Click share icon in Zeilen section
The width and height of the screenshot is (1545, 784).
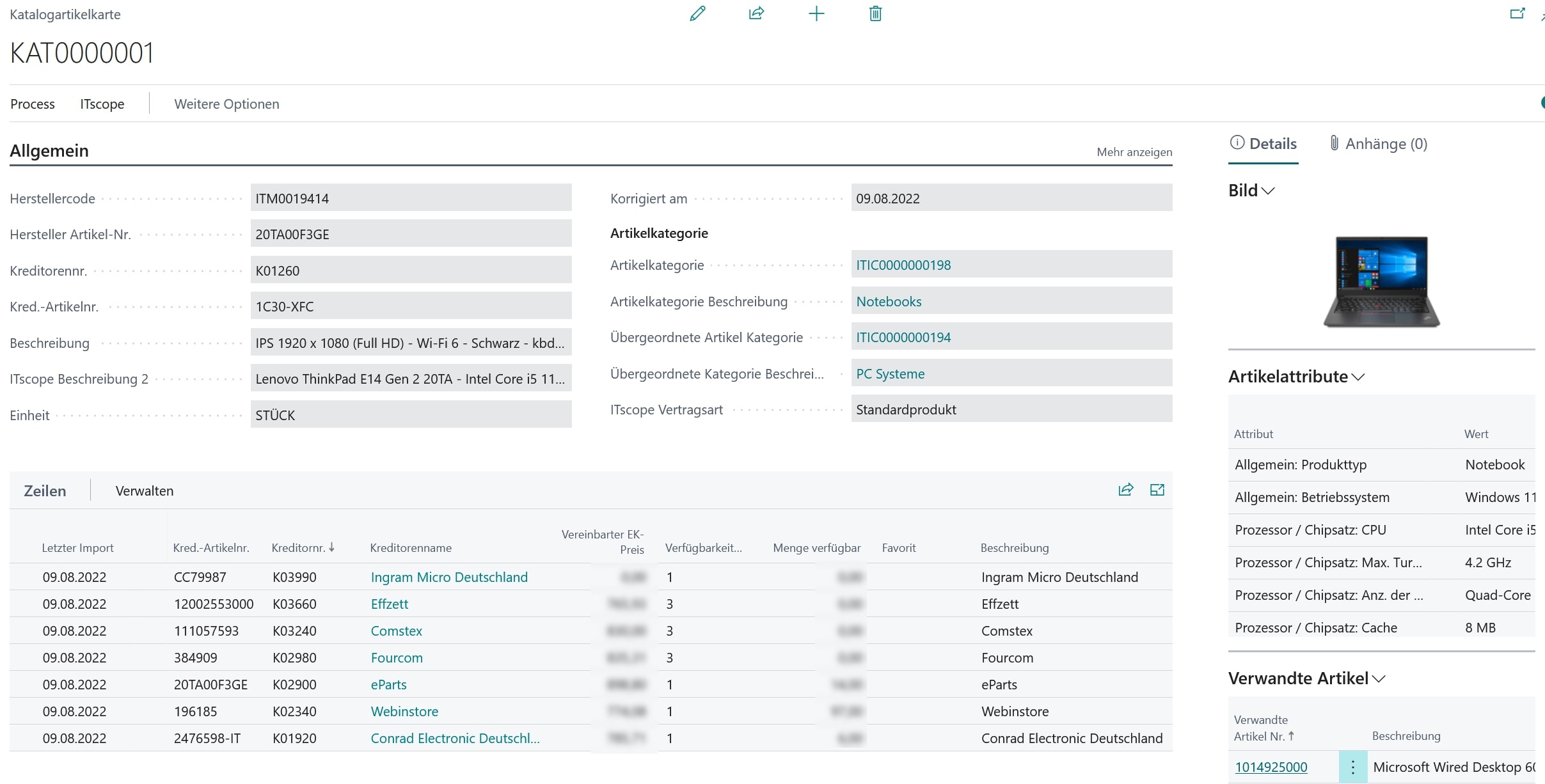click(x=1125, y=490)
